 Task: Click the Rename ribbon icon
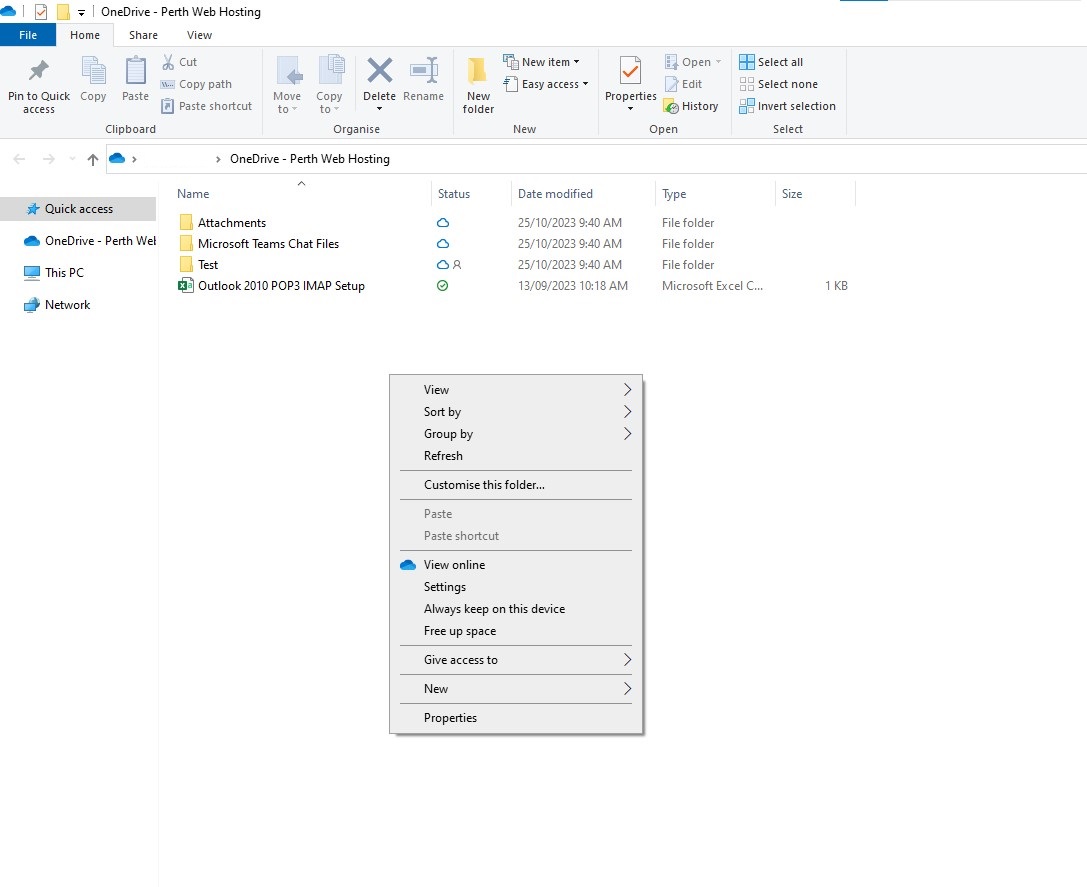pos(424,70)
